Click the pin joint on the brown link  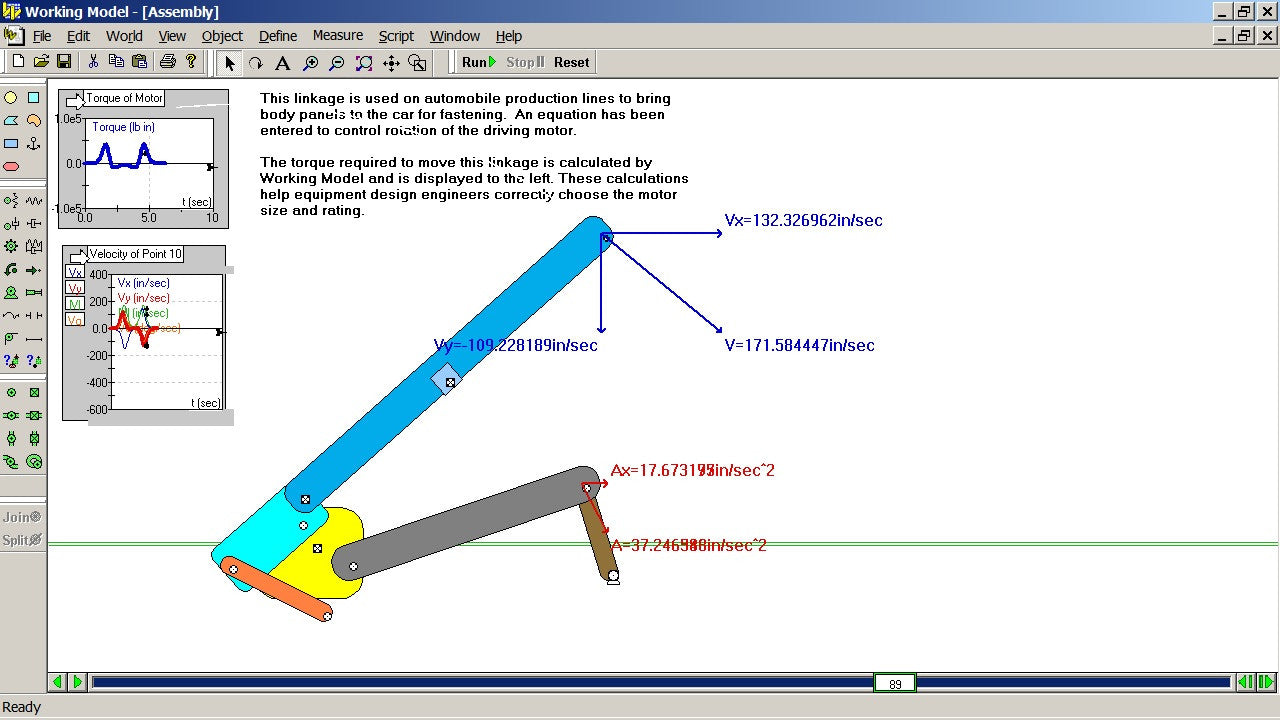(613, 577)
